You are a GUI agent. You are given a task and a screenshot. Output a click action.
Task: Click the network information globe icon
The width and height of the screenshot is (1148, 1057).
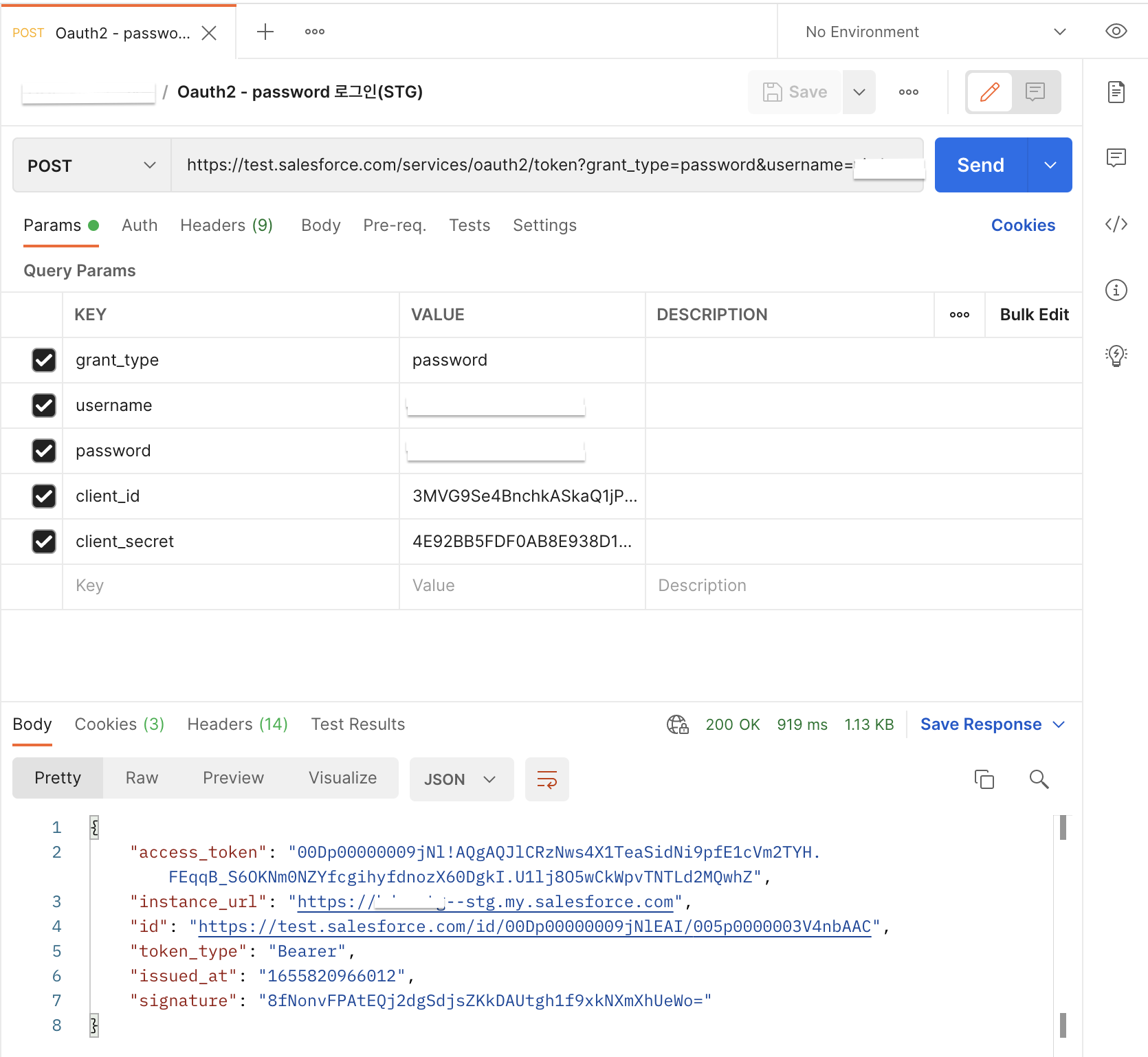(678, 724)
